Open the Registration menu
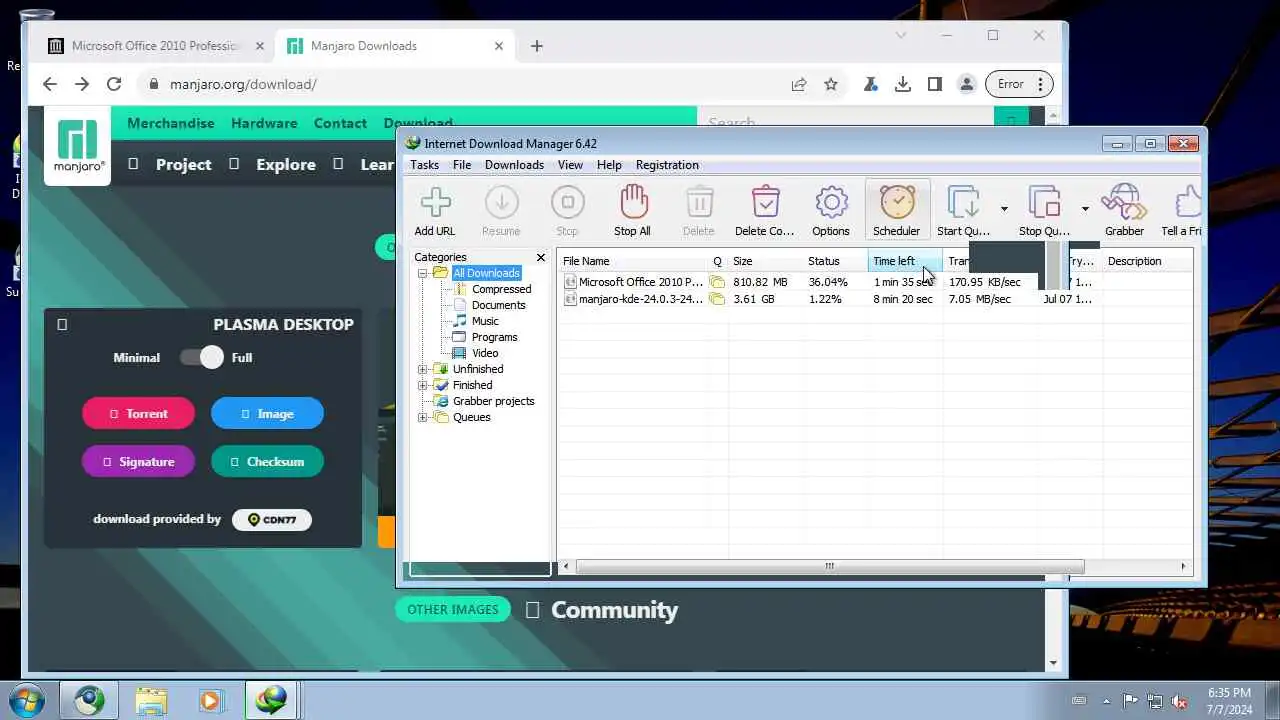Screen dimensions: 1280x720 click(667, 165)
